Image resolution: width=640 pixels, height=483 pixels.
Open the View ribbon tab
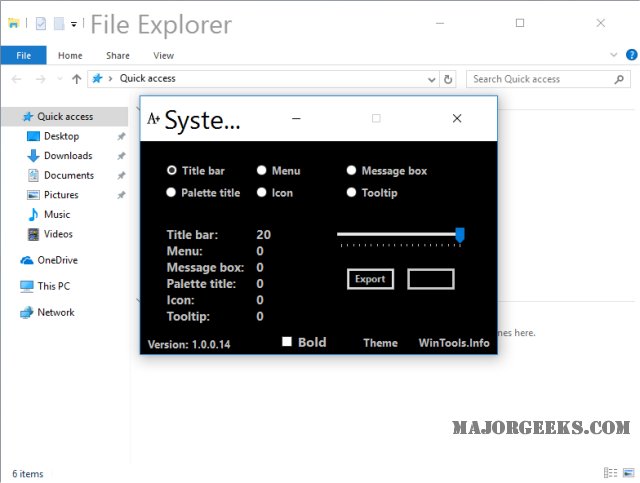click(x=163, y=56)
